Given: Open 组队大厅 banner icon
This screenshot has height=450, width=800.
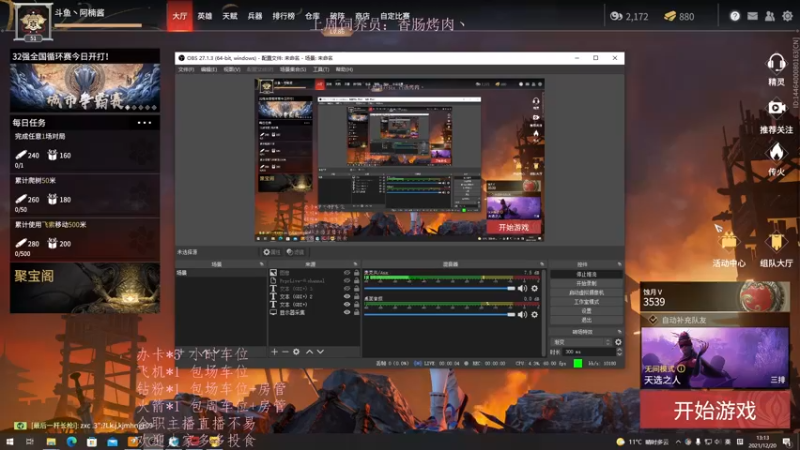Looking at the screenshot, I should tap(776, 242).
